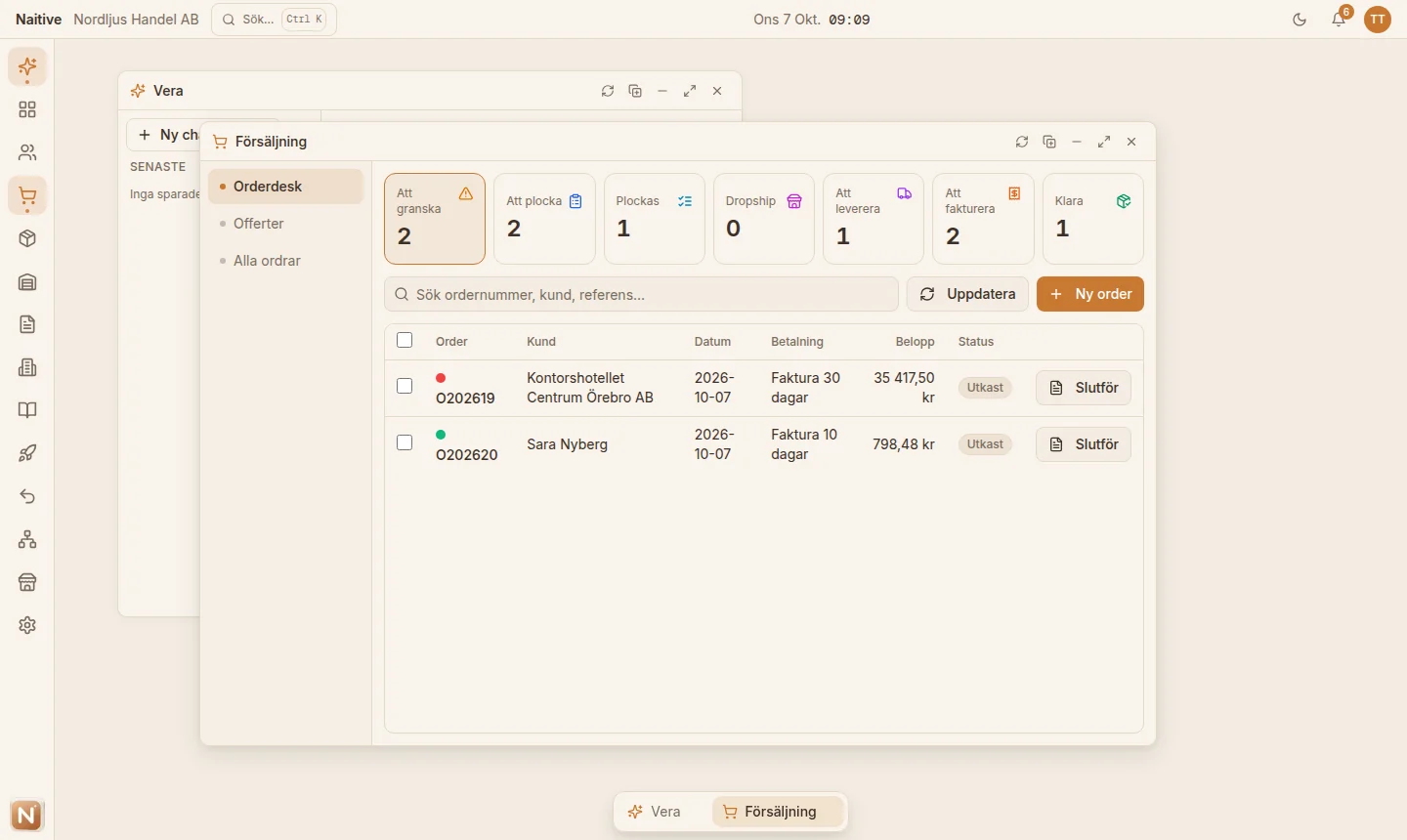
Task: Open the settings gear icon in the sidebar
Action: click(27, 626)
